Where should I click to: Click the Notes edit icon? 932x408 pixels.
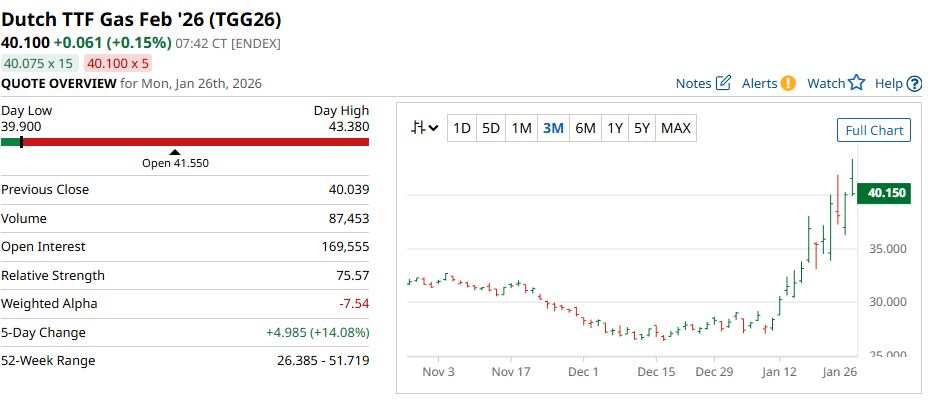pyautogui.click(x=724, y=83)
